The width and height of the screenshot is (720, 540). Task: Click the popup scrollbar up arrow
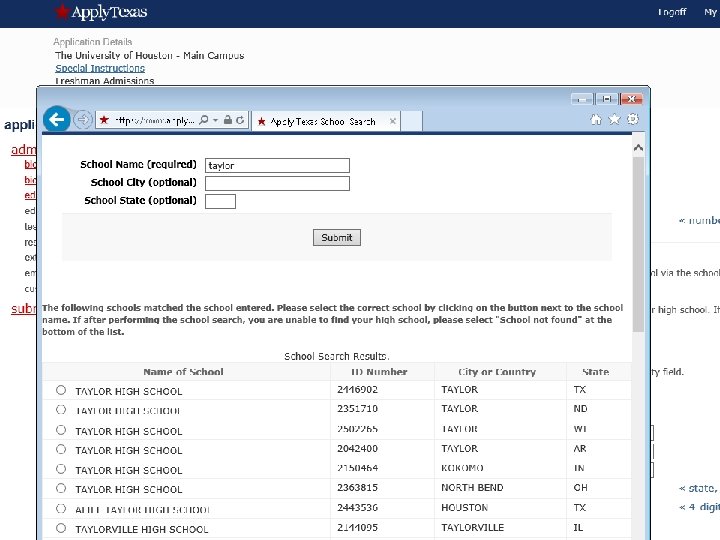coord(638,148)
